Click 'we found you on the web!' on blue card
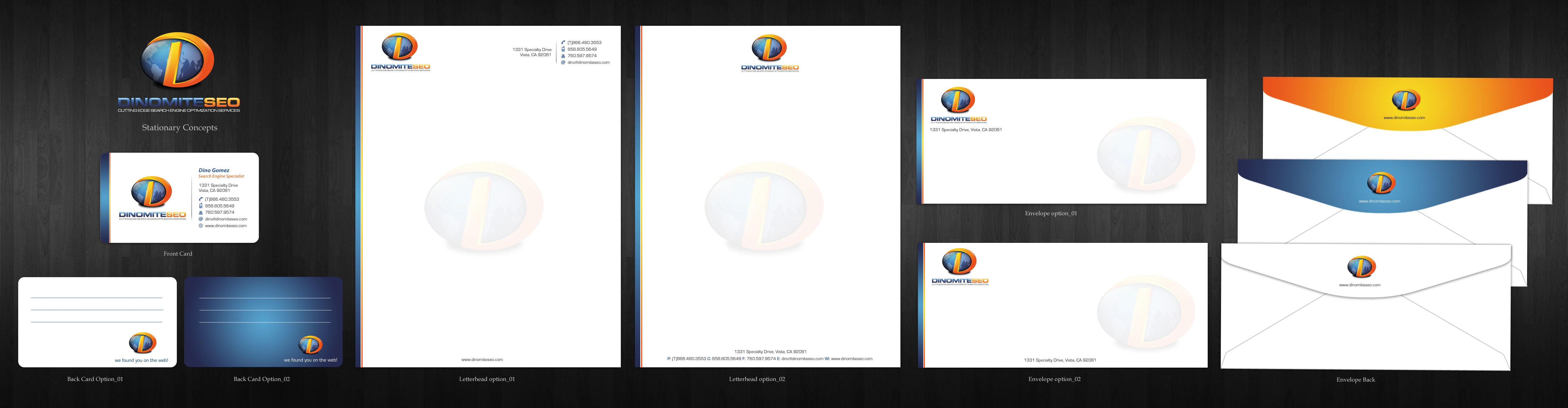The width and height of the screenshot is (1568, 408). (x=310, y=360)
